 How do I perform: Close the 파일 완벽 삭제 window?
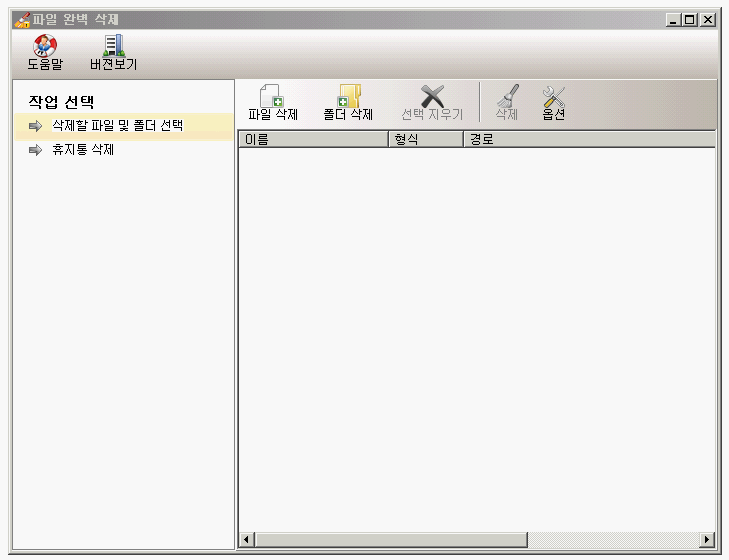point(707,19)
